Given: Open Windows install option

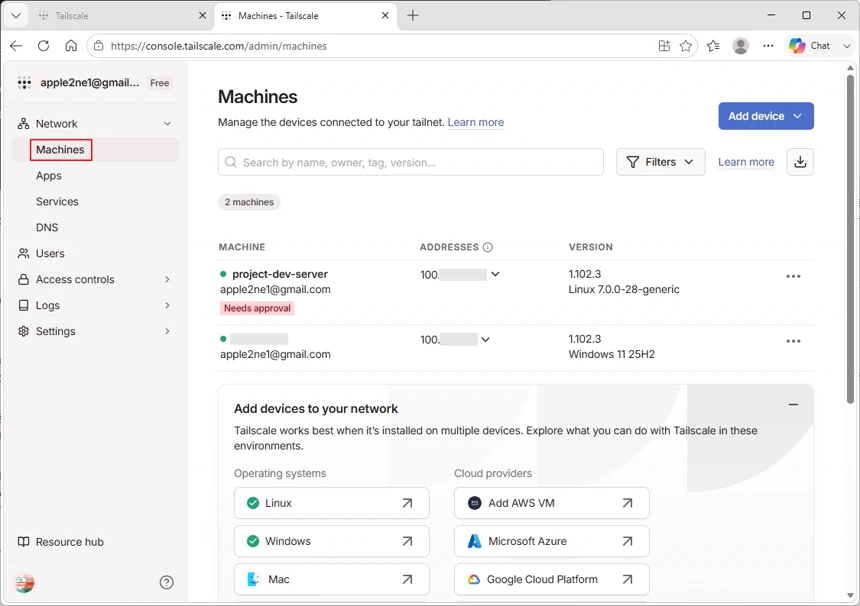Looking at the screenshot, I should [331, 541].
